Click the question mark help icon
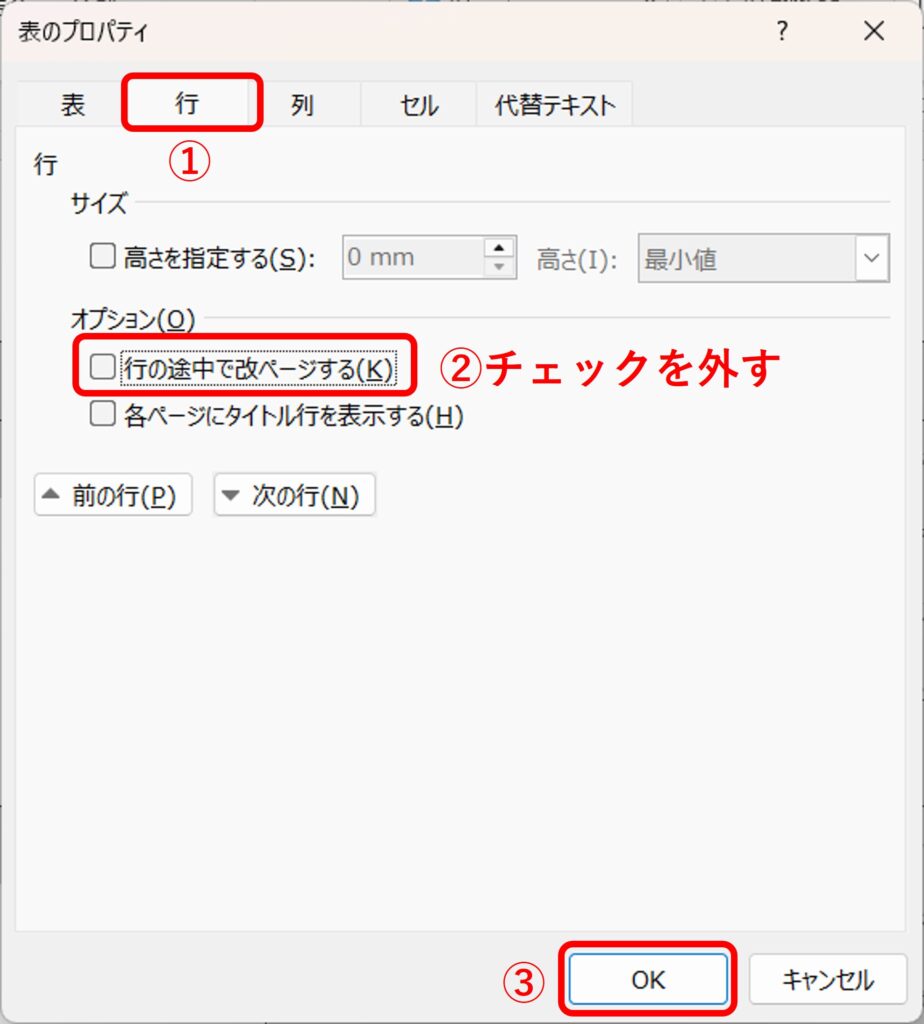 click(782, 31)
